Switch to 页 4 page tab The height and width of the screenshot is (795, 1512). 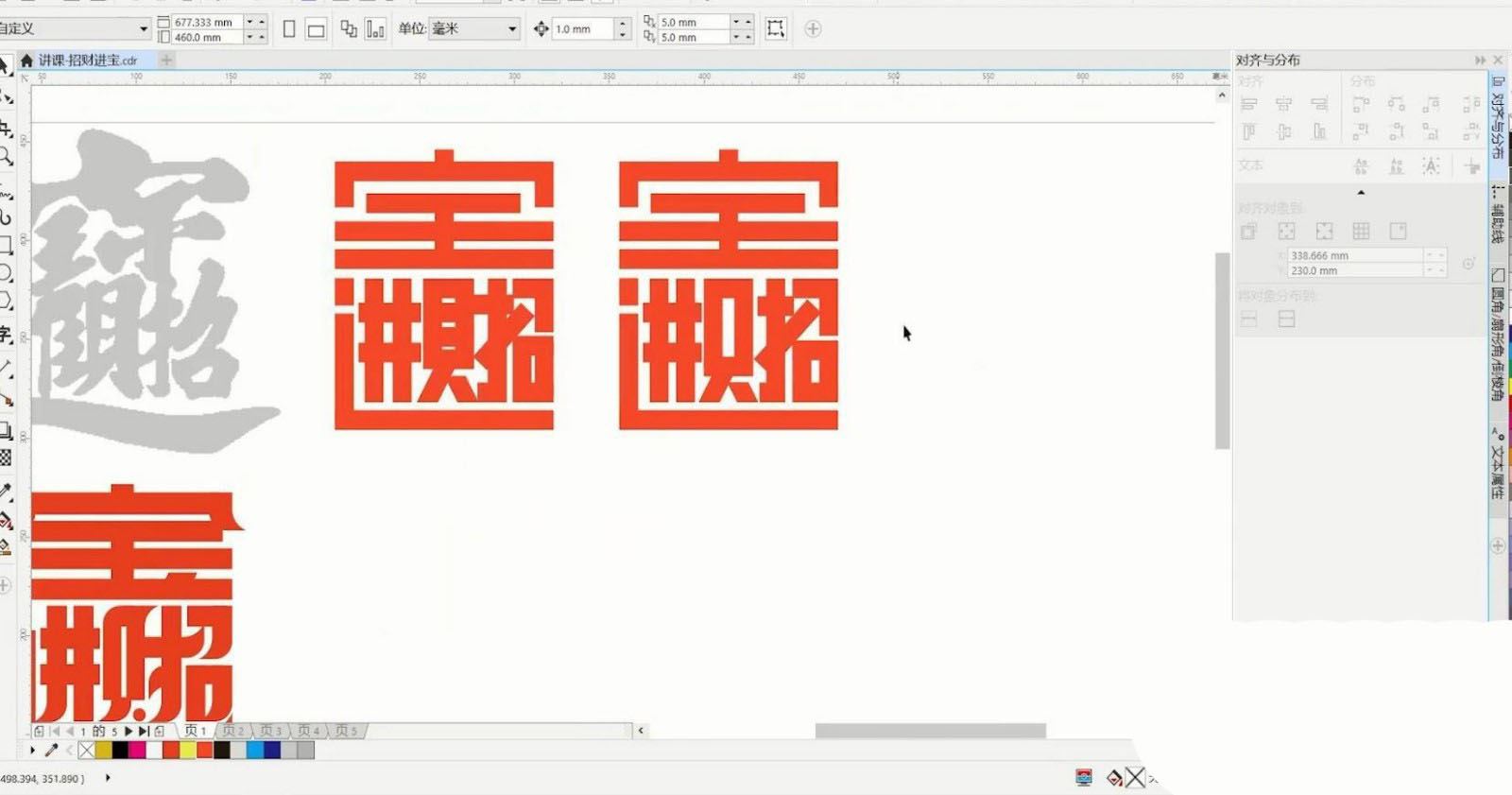[x=309, y=731]
